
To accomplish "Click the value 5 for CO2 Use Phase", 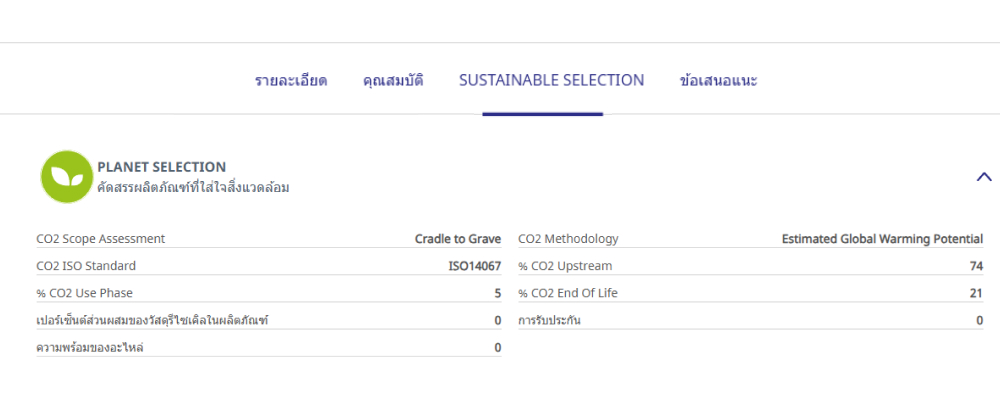I will point(498,293).
